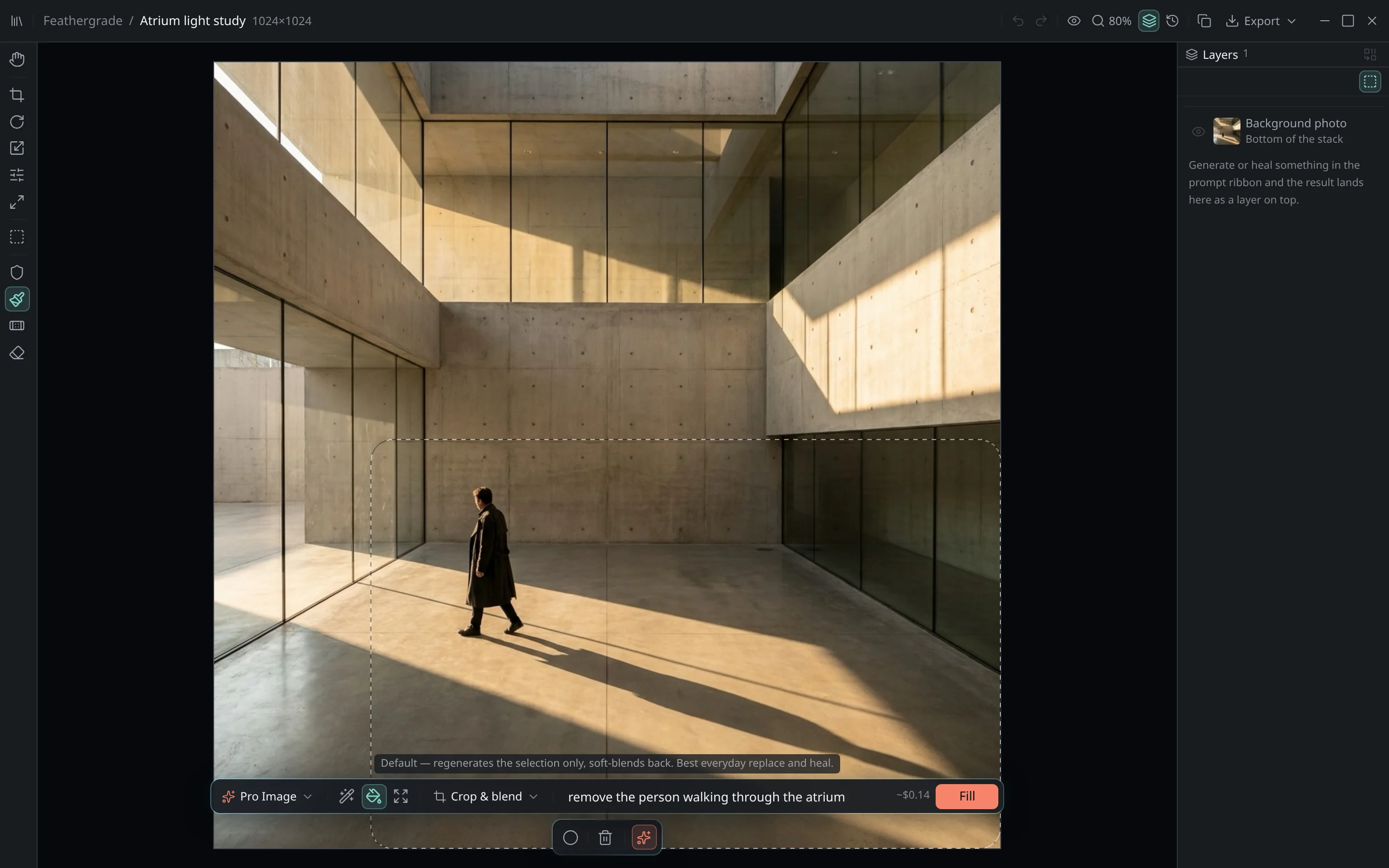Click the Redo arrow
The image size is (1389, 868).
point(1041,21)
